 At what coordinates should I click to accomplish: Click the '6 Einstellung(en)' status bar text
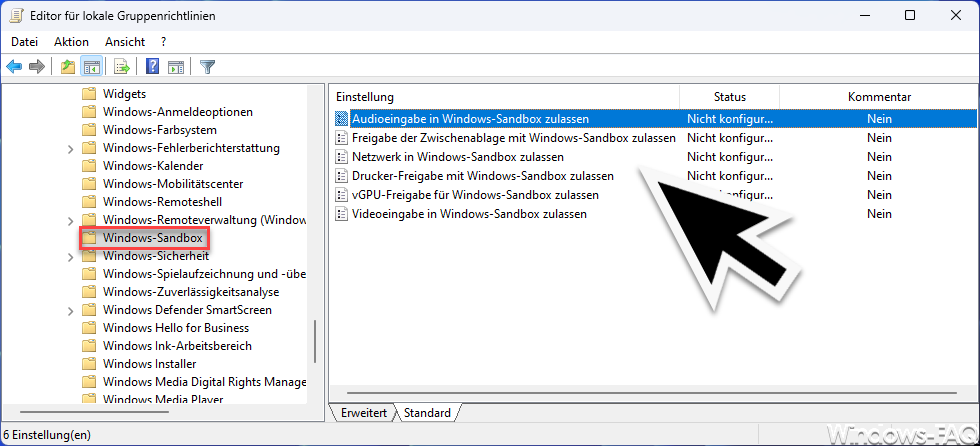[x=47, y=434]
